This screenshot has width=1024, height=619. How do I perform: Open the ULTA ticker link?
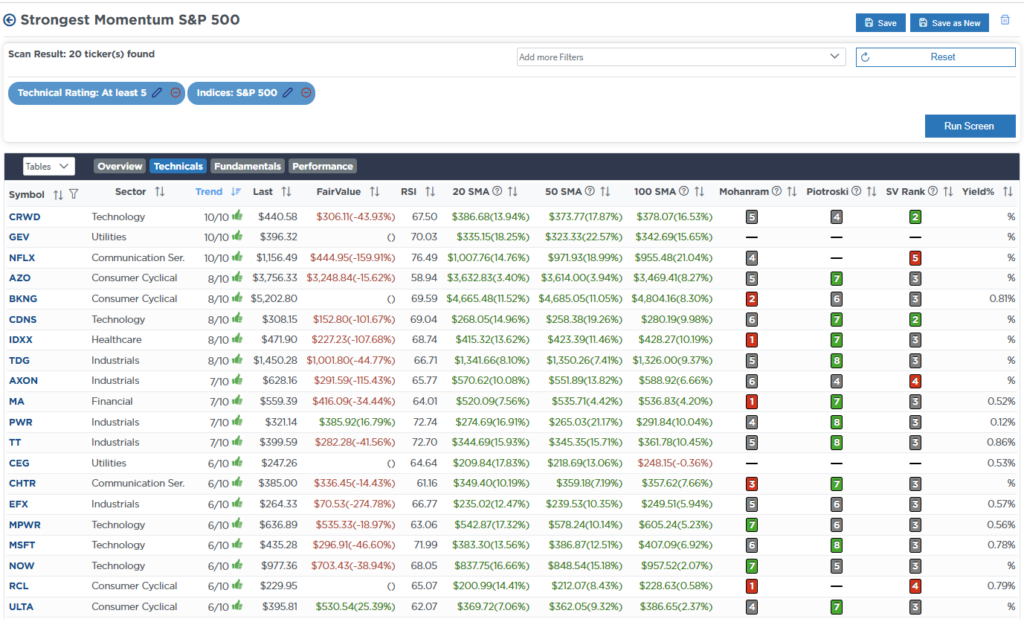click(21, 607)
